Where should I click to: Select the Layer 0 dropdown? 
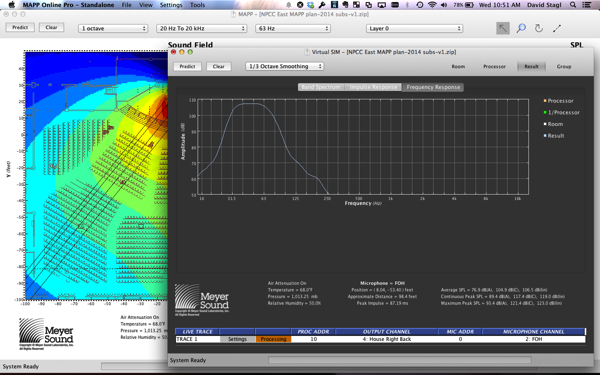(x=414, y=28)
